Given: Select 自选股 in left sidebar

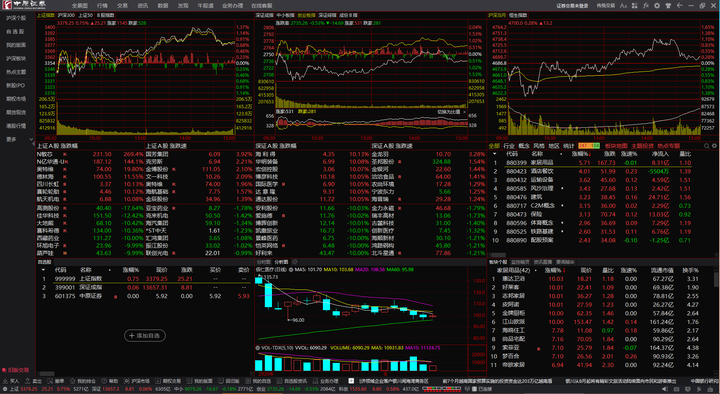Looking at the screenshot, I should coord(15,32).
